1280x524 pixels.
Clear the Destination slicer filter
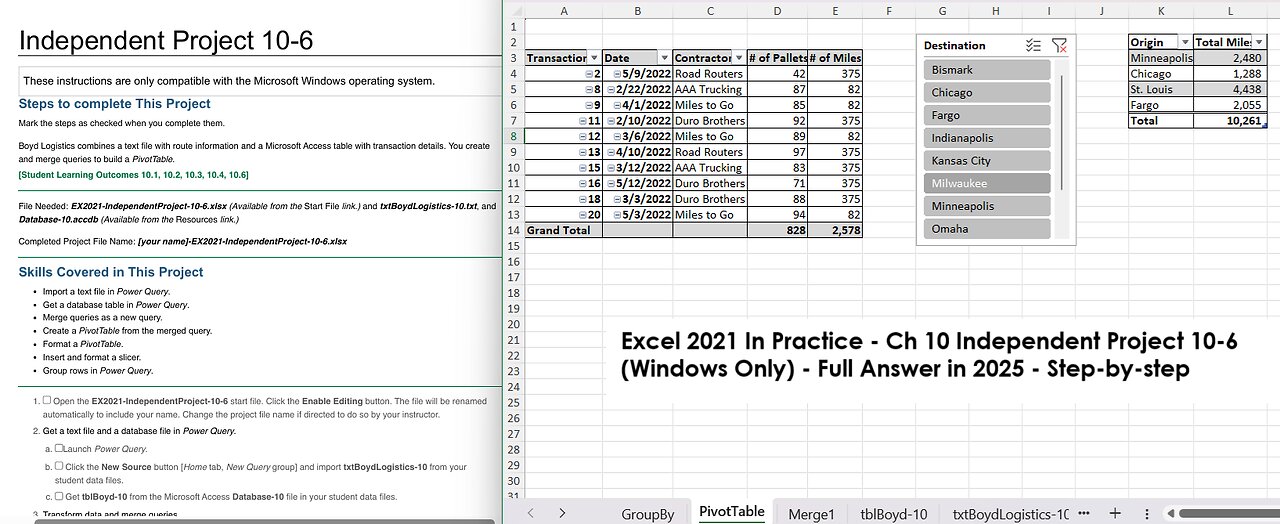(x=1059, y=46)
